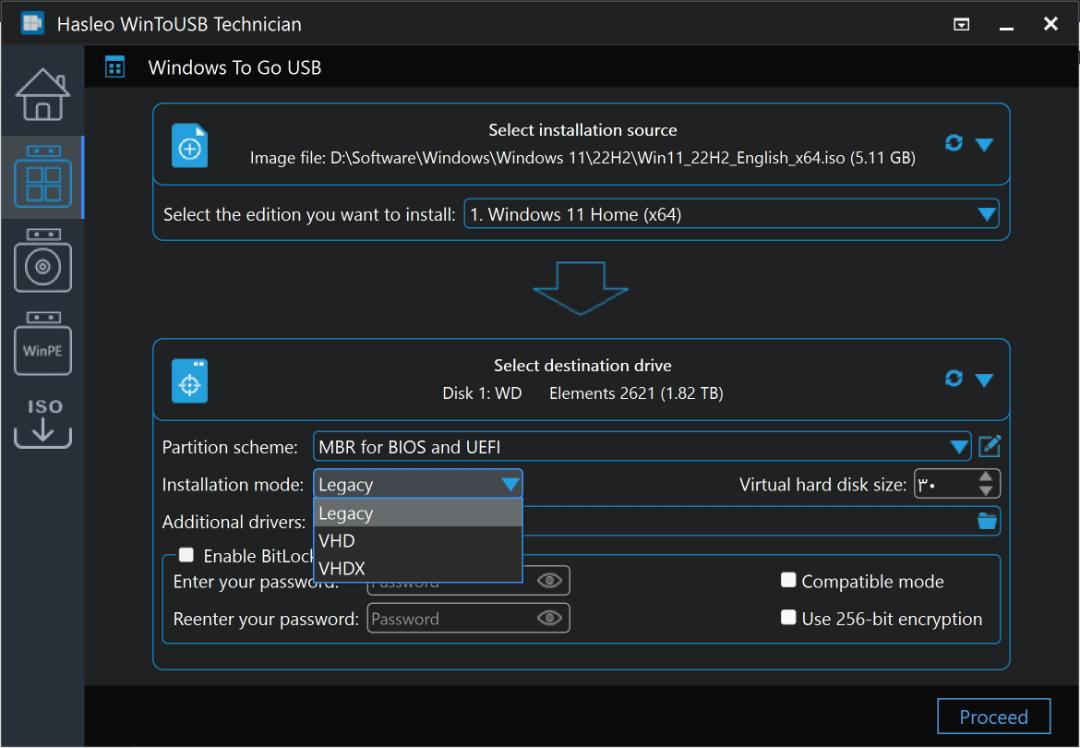The image size is (1080, 748).
Task: Refresh the destination drive list
Action: (953, 378)
